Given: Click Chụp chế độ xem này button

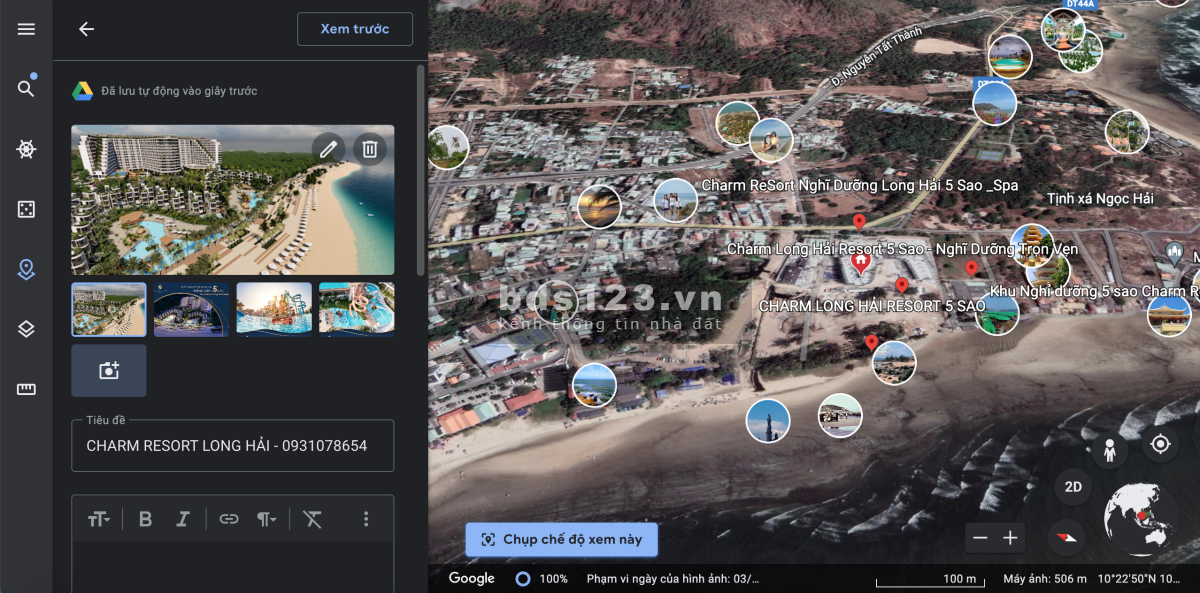Looking at the screenshot, I should tap(561, 539).
